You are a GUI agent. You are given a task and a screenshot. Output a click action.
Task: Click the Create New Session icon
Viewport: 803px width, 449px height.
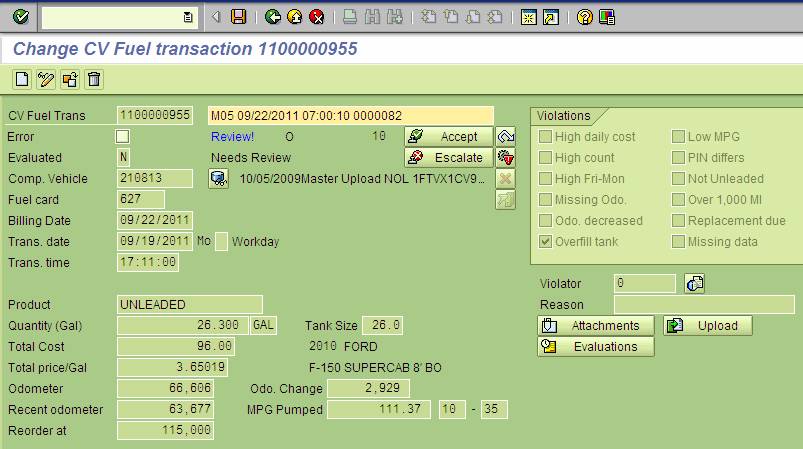pyautogui.click(x=529, y=17)
